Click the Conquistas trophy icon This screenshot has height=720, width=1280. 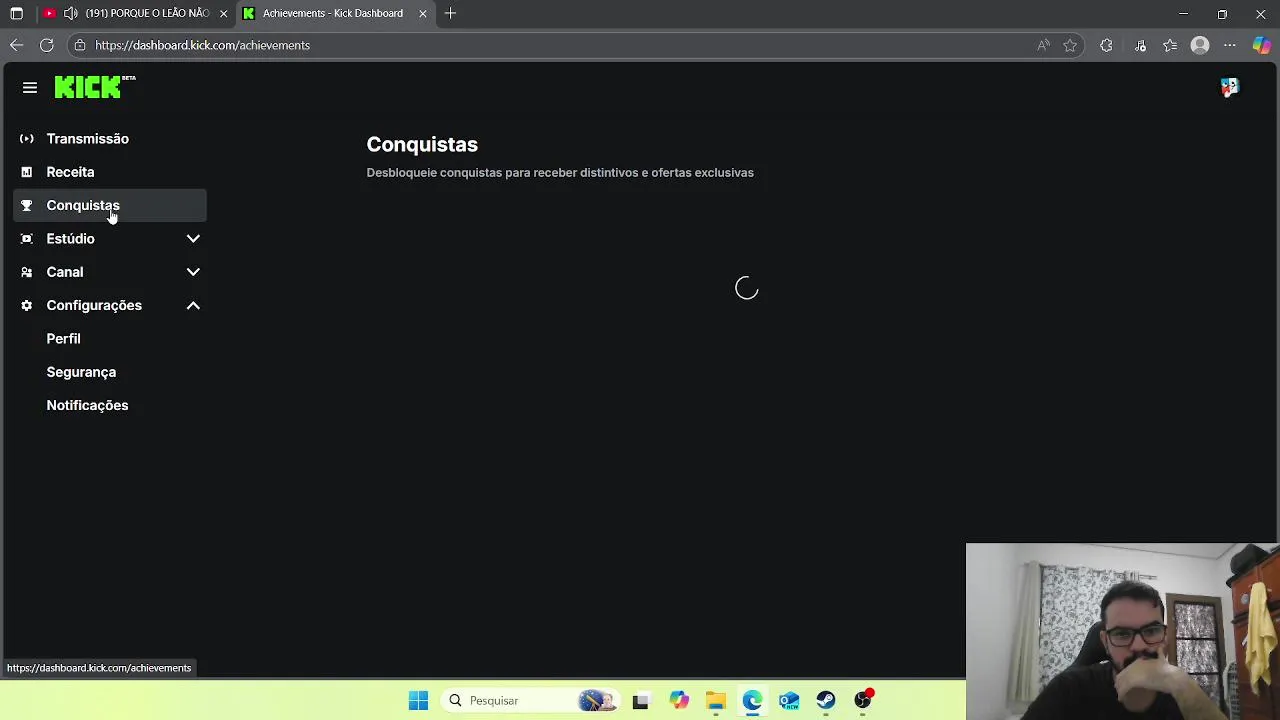27,205
